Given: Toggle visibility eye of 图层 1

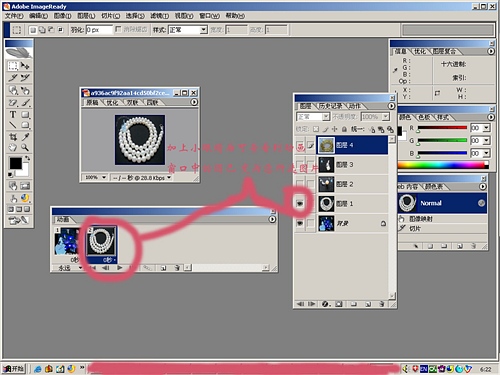Looking at the screenshot, I should click(x=300, y=203).
